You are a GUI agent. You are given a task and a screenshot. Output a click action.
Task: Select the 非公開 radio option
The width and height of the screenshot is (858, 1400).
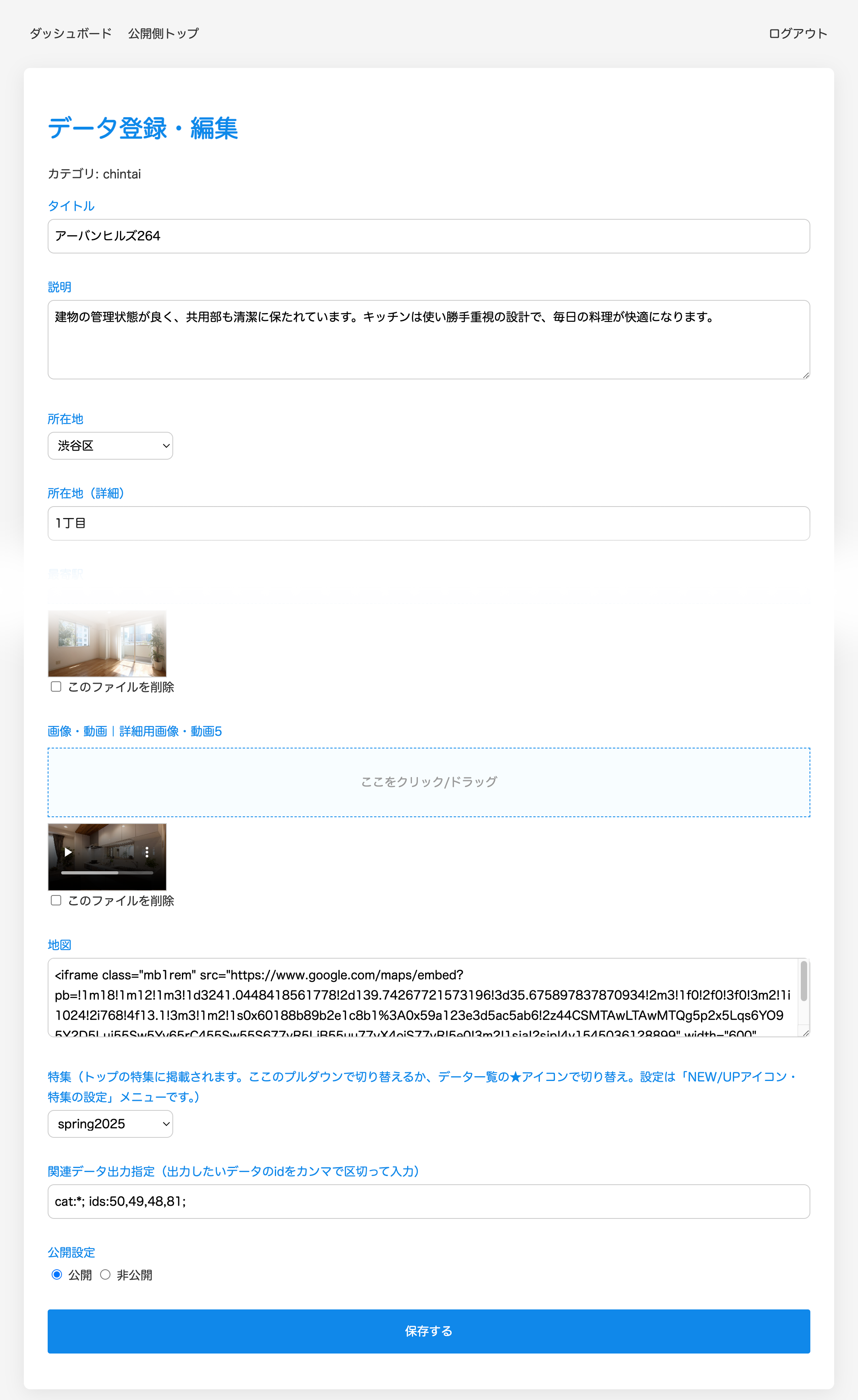105,1274
